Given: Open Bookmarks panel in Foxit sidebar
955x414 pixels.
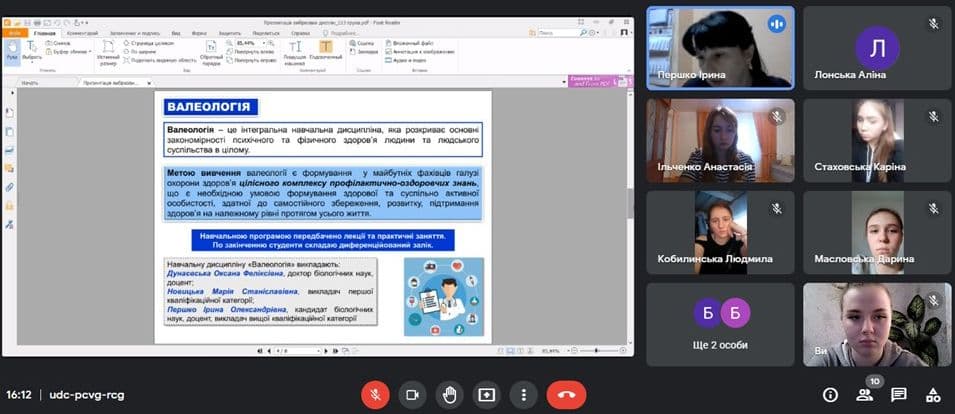Looking at the screenshot, I should 9,113.
